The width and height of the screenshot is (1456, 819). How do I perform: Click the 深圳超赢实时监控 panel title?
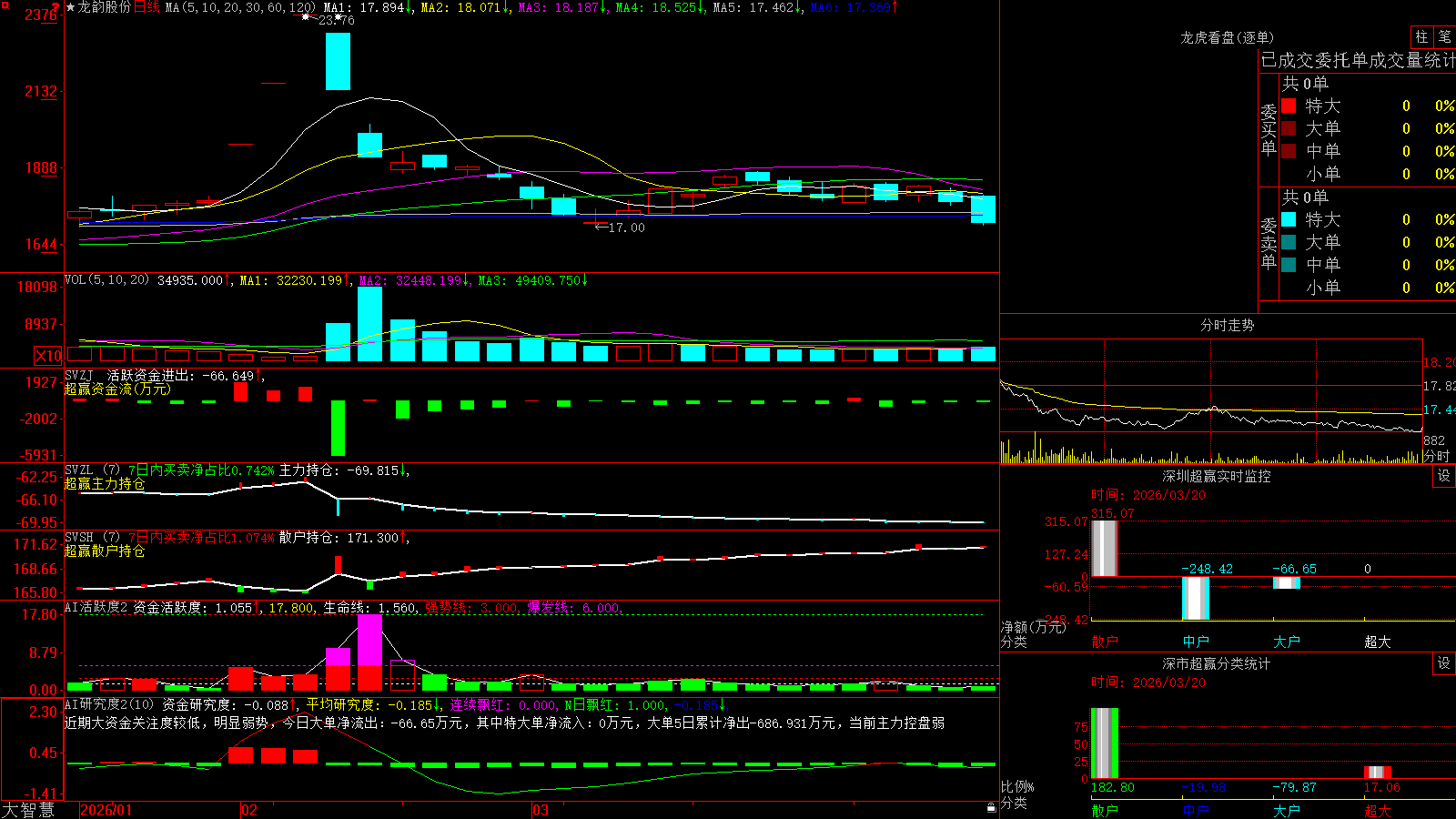(1216, 476)
